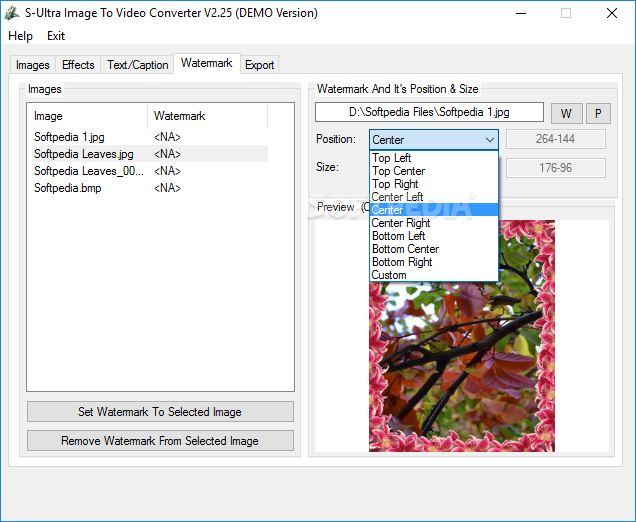This screenshot has height=522, width=636.
Task: Select Softpedia 1.jpg in the image list
Action: point(150,137)
